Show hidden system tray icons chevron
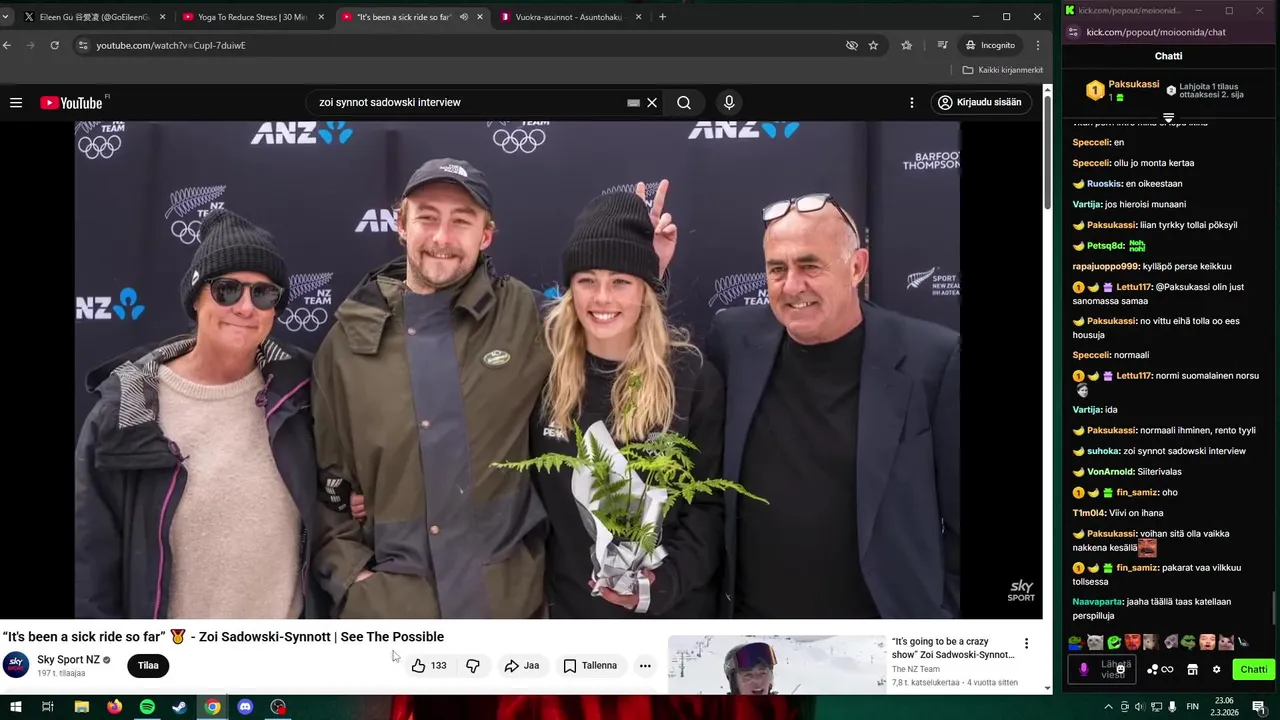The height and width of the screenshot is (720, 1280). pyautogui.click(x=1108, y=707)
